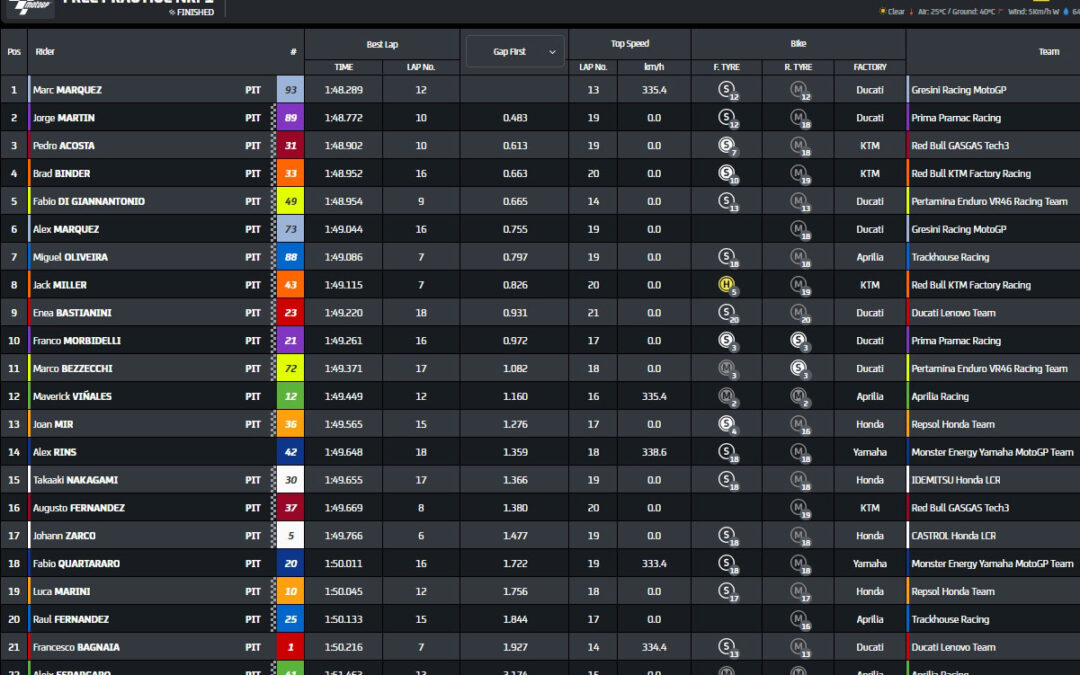Select Maverick Viñales's rear tyre icon
1080x675 pixels.
(x=800, y=397)
